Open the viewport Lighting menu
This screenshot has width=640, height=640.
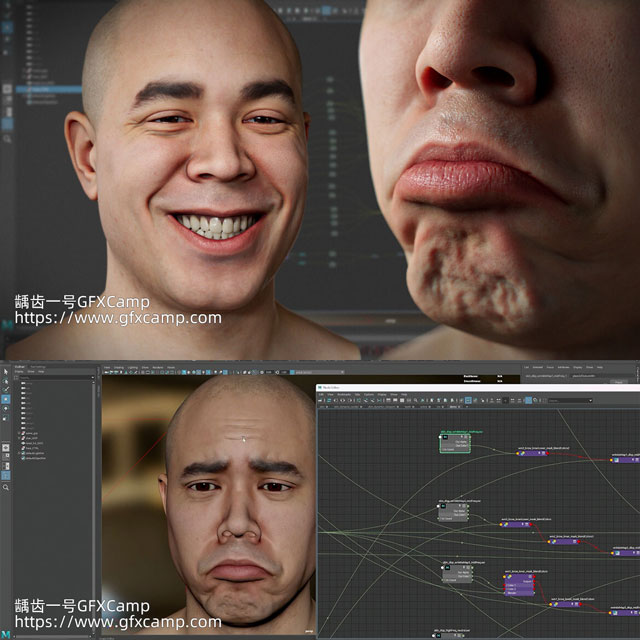(133, 367)
